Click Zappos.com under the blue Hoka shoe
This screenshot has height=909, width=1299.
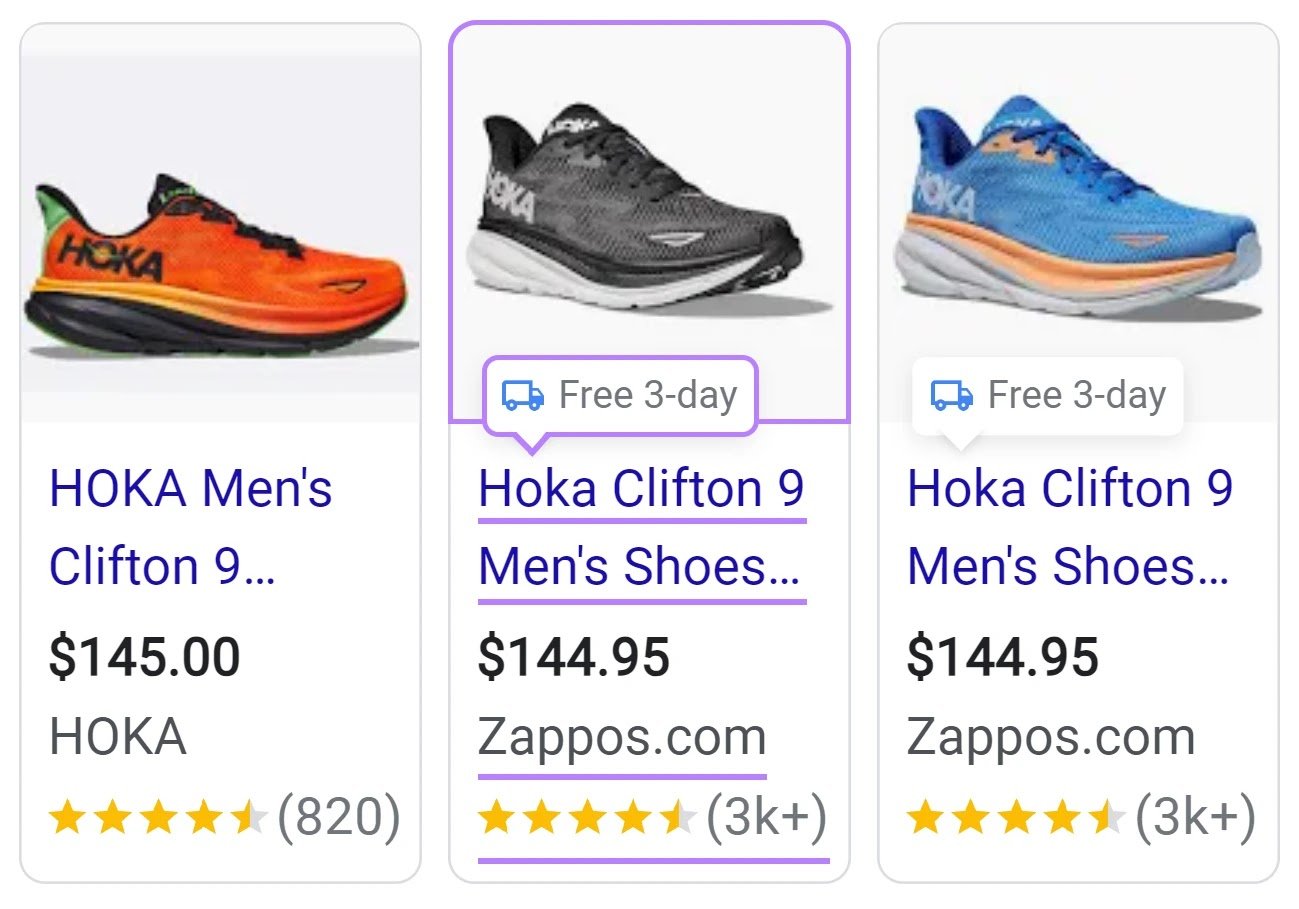[1050, 736]
